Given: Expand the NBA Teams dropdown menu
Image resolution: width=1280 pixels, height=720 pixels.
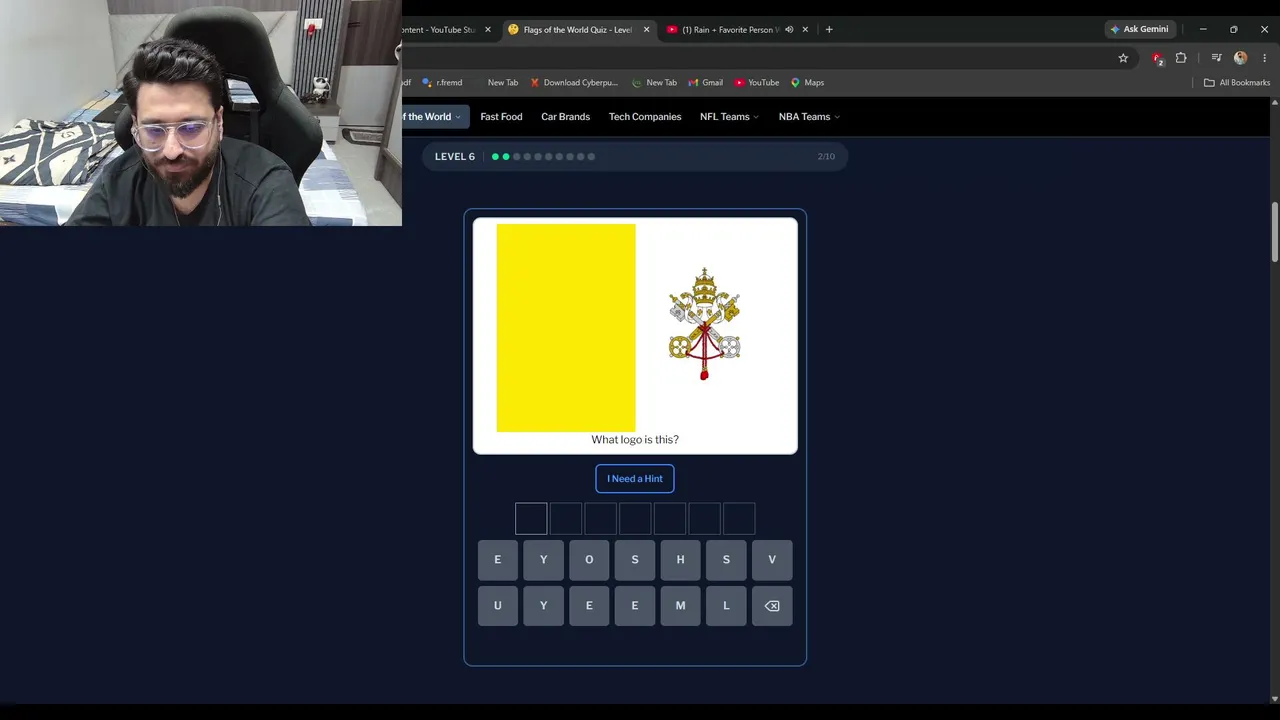Looking at the screenshot, I should tap(809, 117).
